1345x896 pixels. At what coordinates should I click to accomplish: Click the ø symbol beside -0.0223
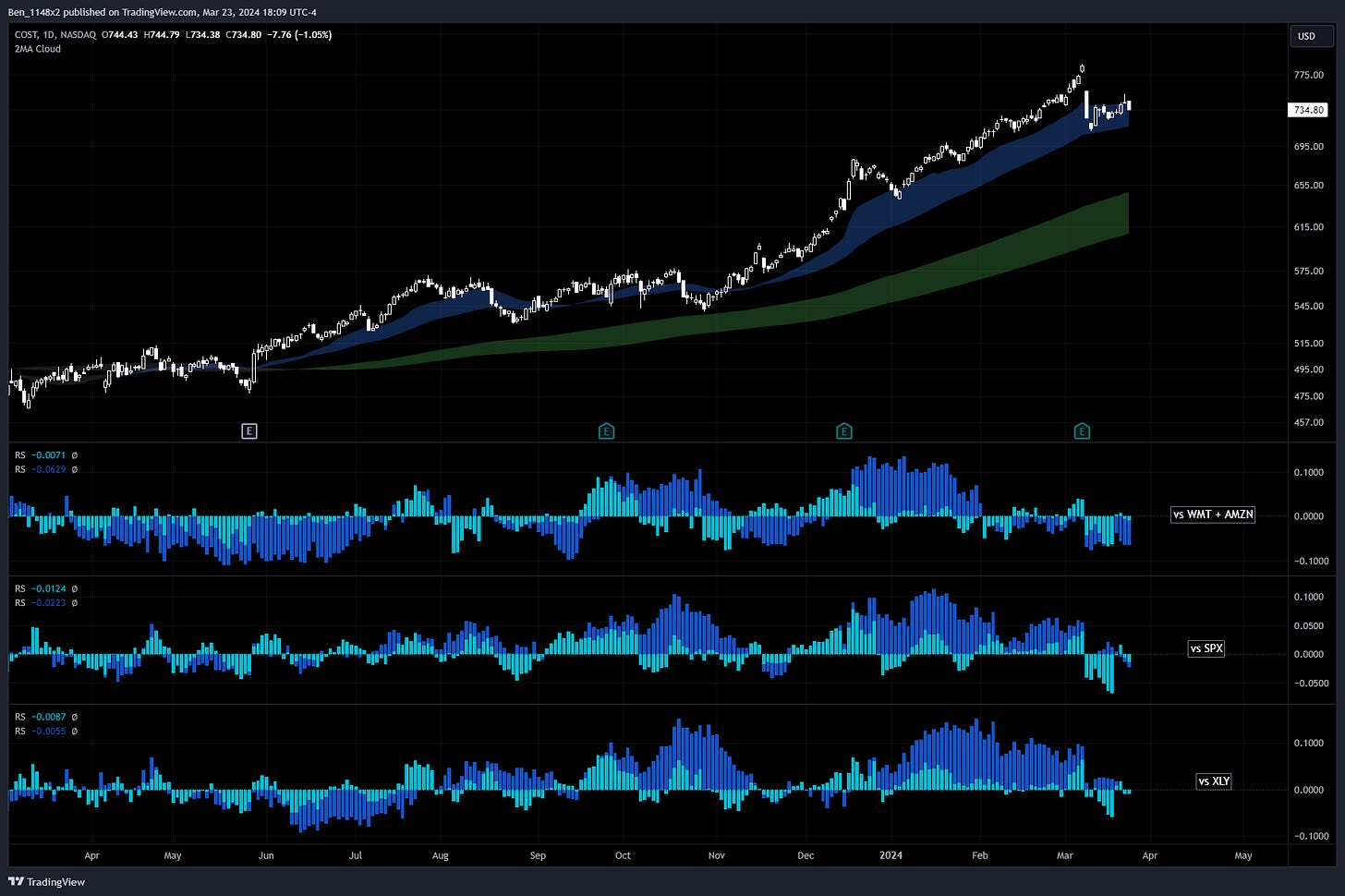point(75,603)
